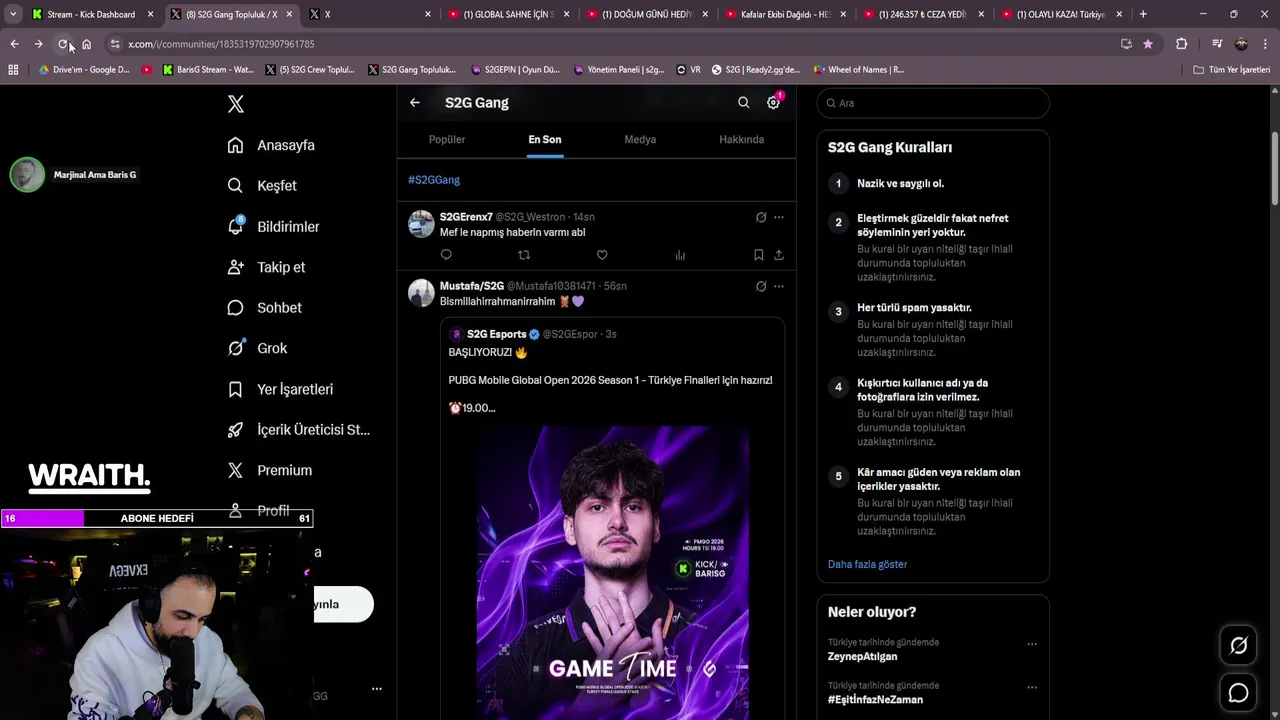Open #EşitİnfazNeZaman trending topic
This screenshot has height=720, width=1280.
coord(875,700)
